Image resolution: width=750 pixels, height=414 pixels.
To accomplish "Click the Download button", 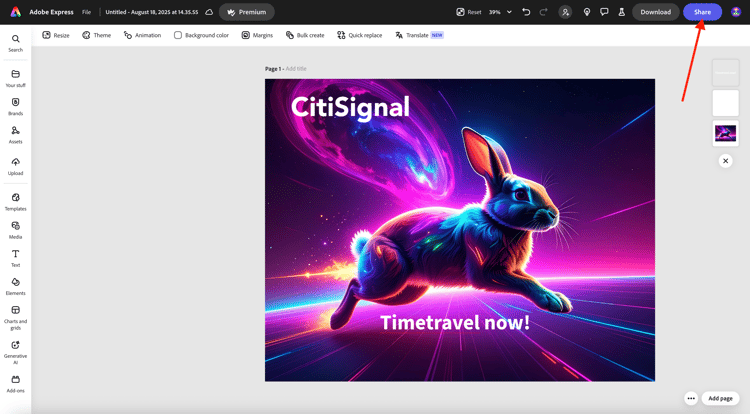I will click(x=655, y=12).
